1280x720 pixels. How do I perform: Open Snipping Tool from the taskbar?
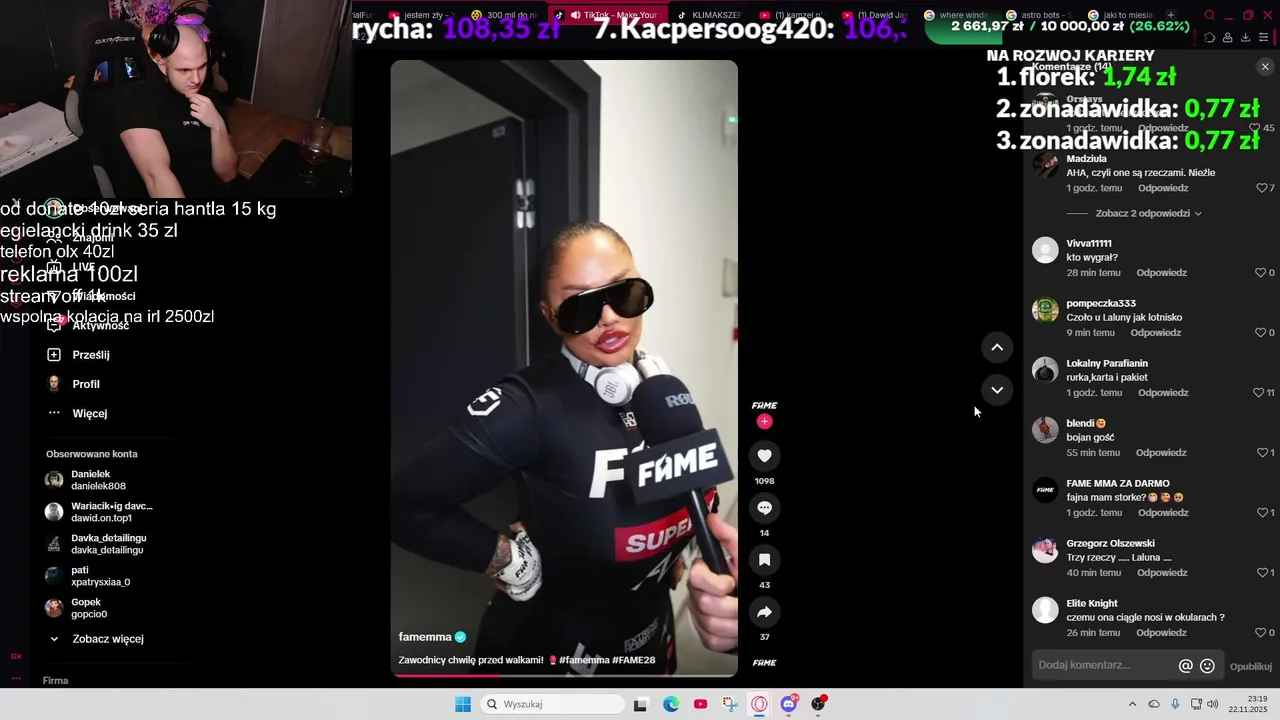click(x=730, y=704)
